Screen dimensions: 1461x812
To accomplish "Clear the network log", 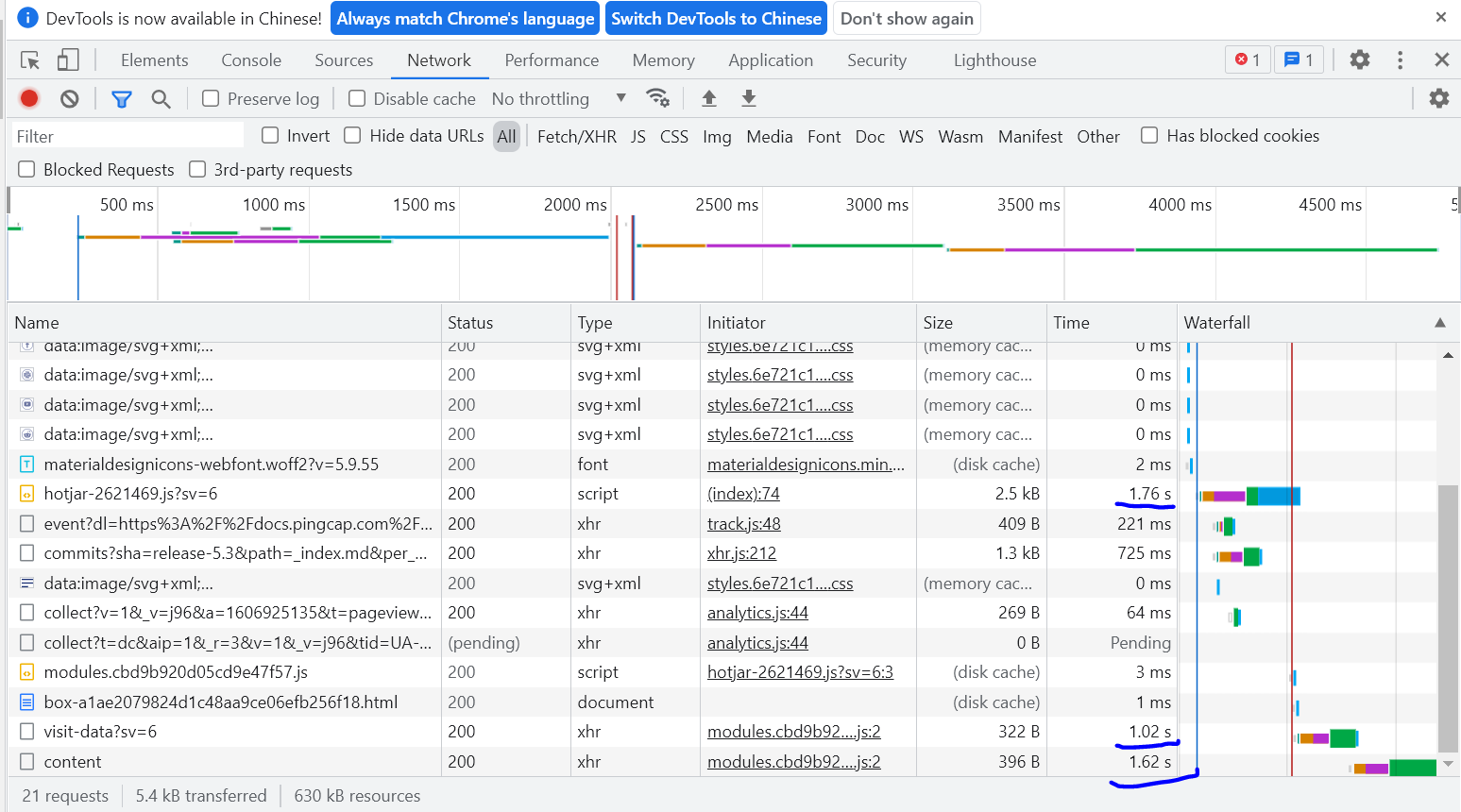I will 70,98.
